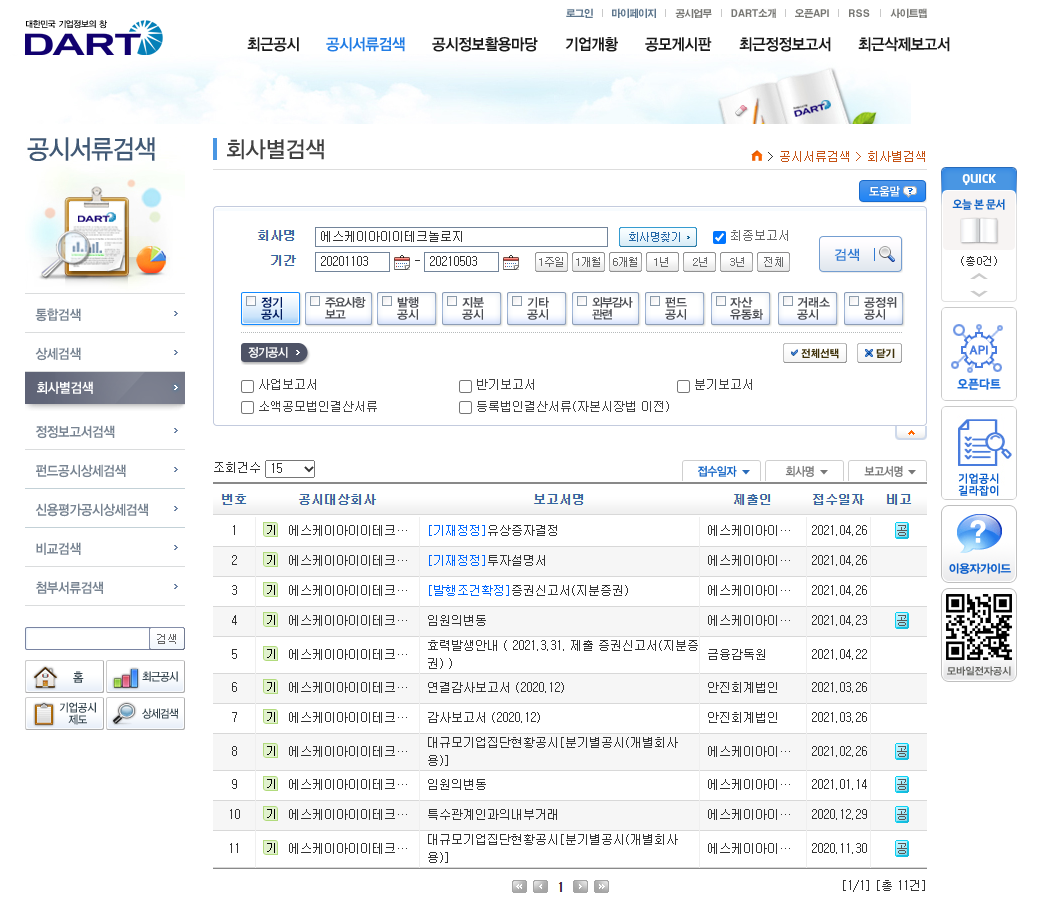
Task: Open the end date calendar icon
Action: [511, 262]
